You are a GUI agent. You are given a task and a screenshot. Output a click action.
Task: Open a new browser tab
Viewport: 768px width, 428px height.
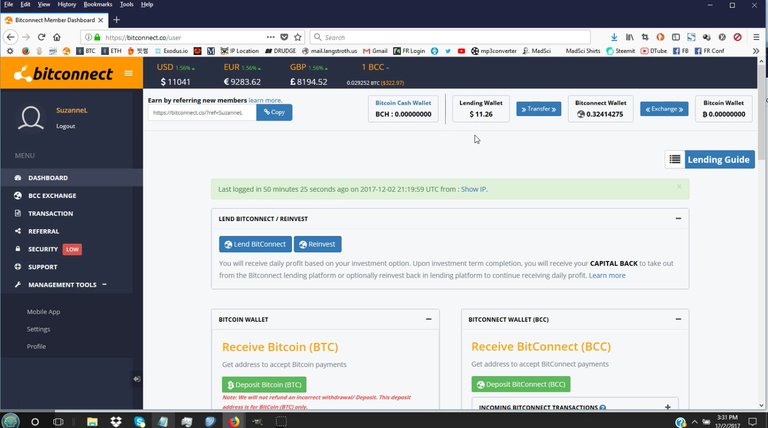[116, 20]
